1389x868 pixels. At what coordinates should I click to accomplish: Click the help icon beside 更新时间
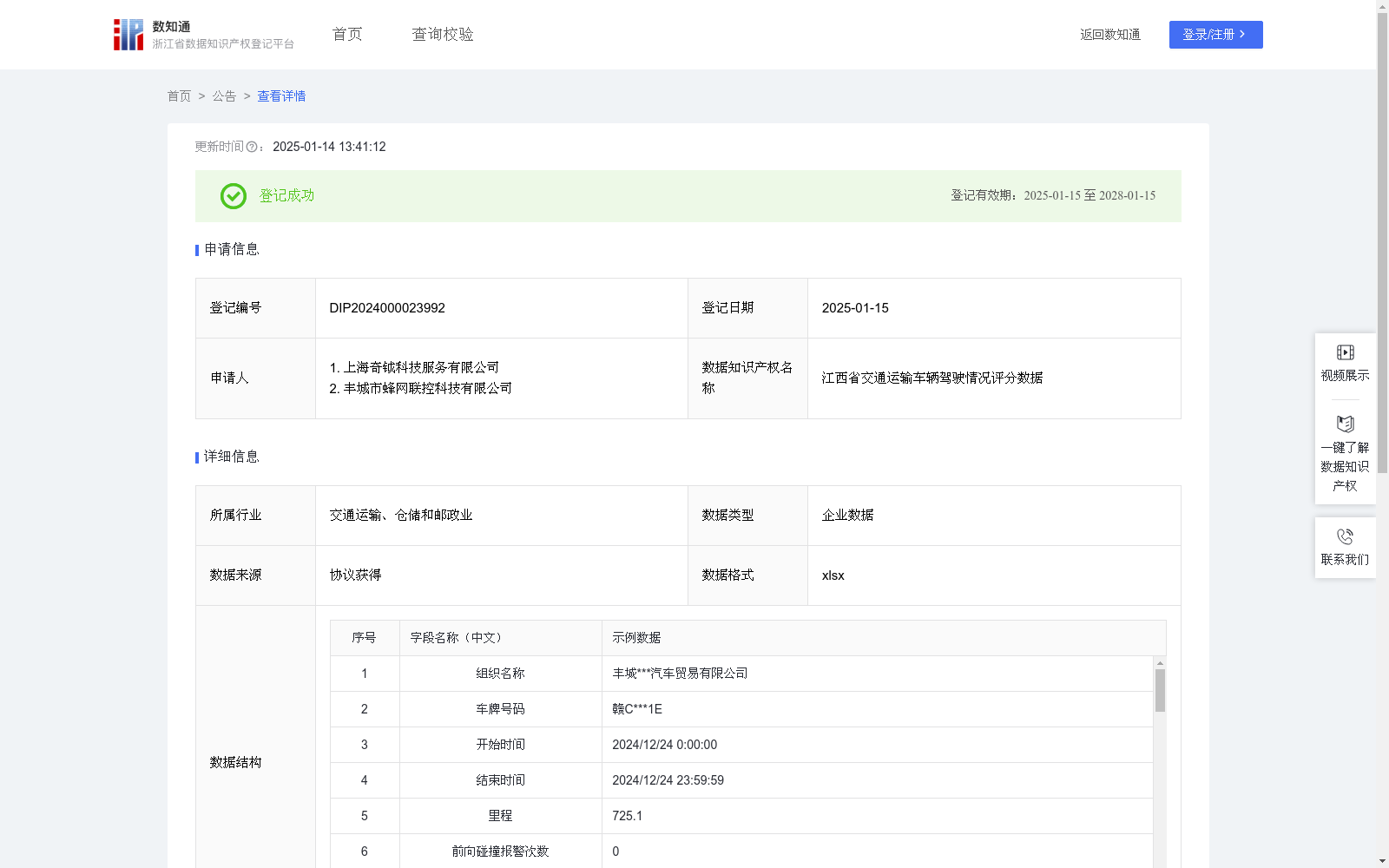click(x=252, y=148)
